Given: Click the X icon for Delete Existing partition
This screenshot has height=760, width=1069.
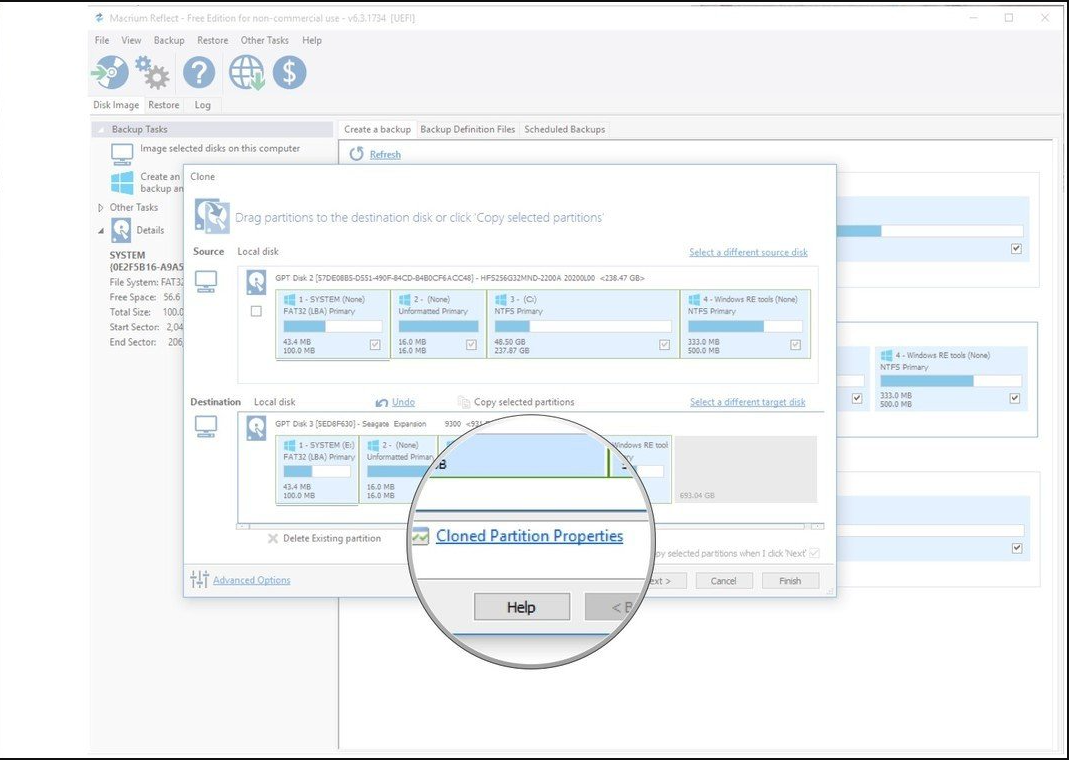Looking at the screenshot, I should [273, 538].
